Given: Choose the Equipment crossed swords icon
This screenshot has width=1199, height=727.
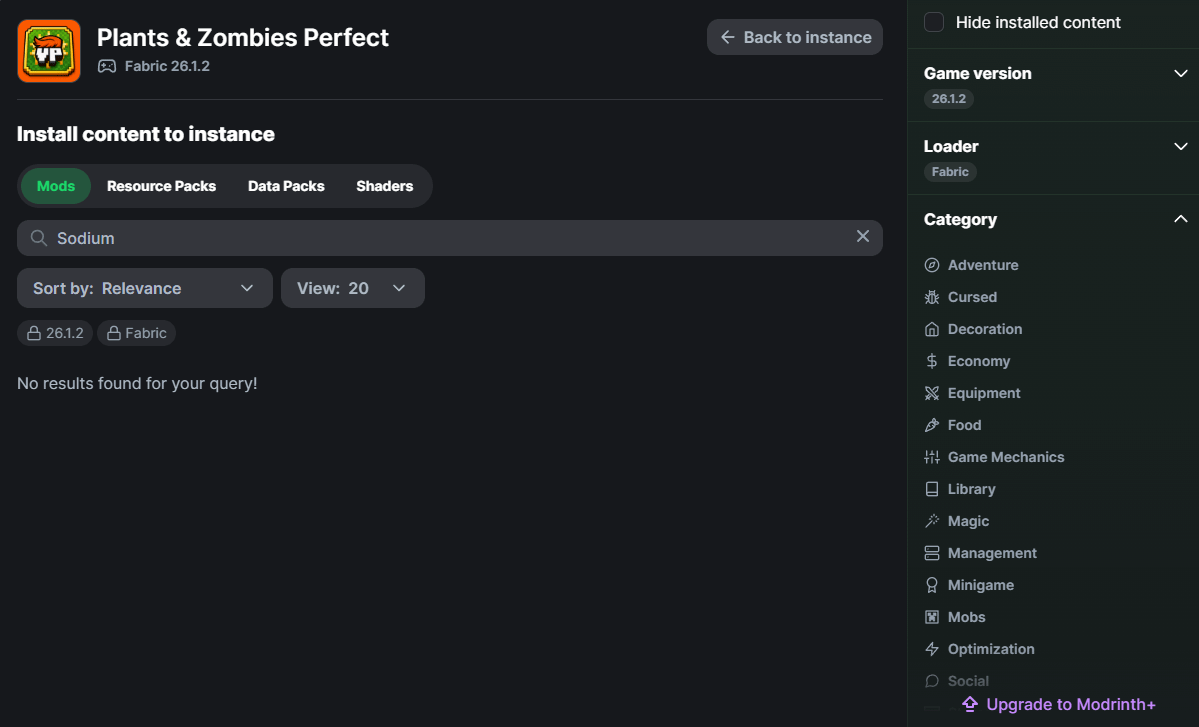Looking at the screenshot, I should coord(932,393).
